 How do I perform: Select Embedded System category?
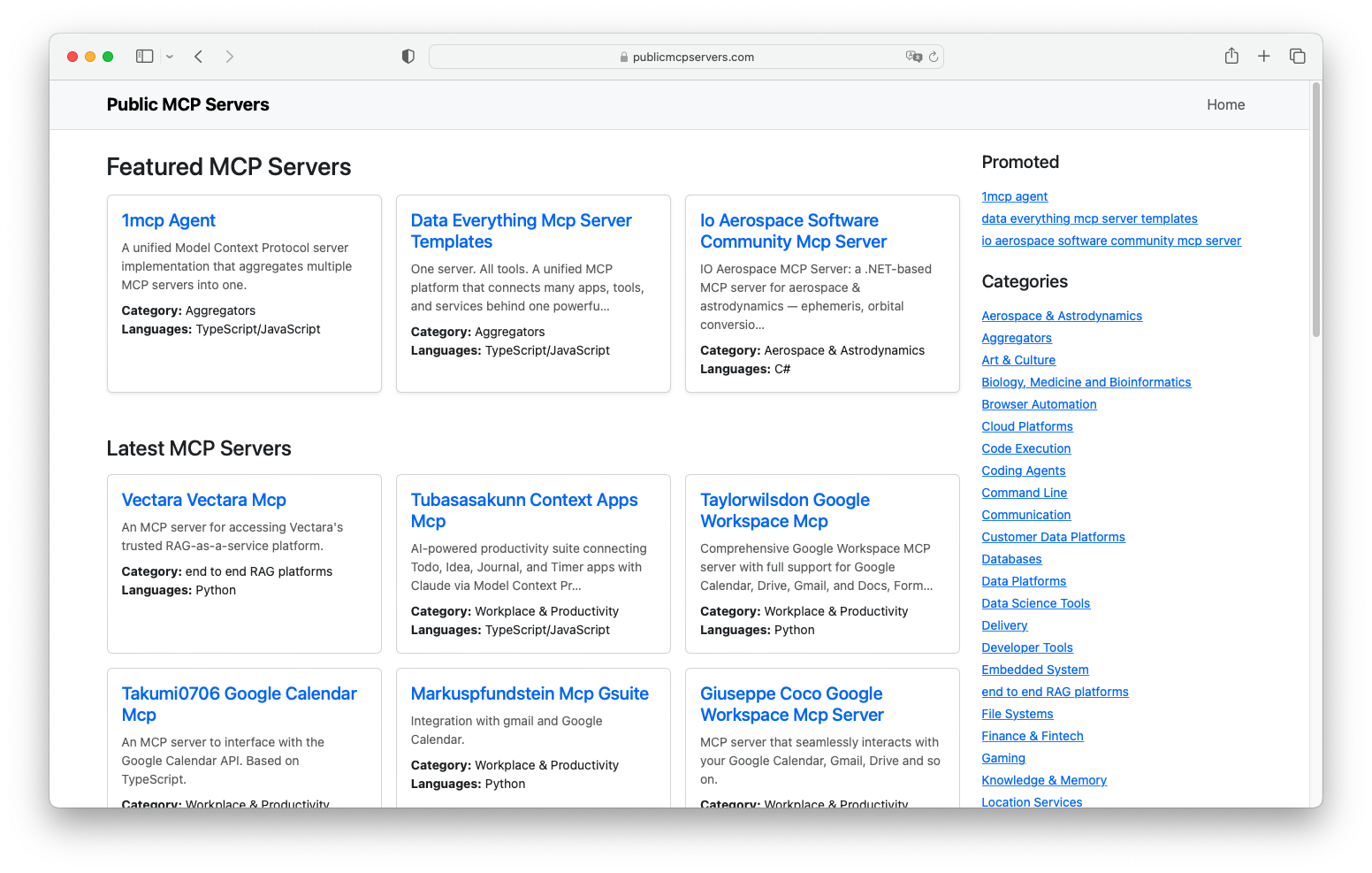coord(1035,670)
